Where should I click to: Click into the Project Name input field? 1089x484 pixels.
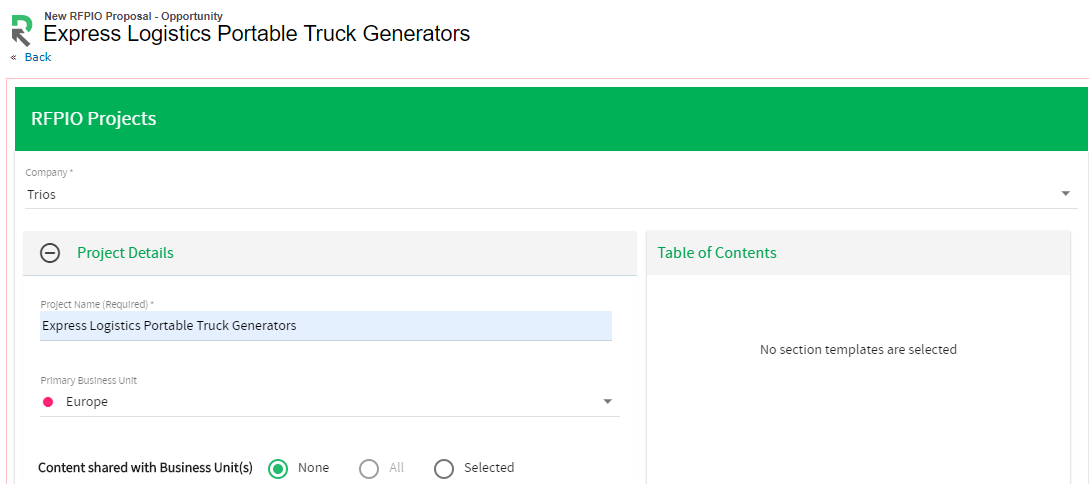325,326
